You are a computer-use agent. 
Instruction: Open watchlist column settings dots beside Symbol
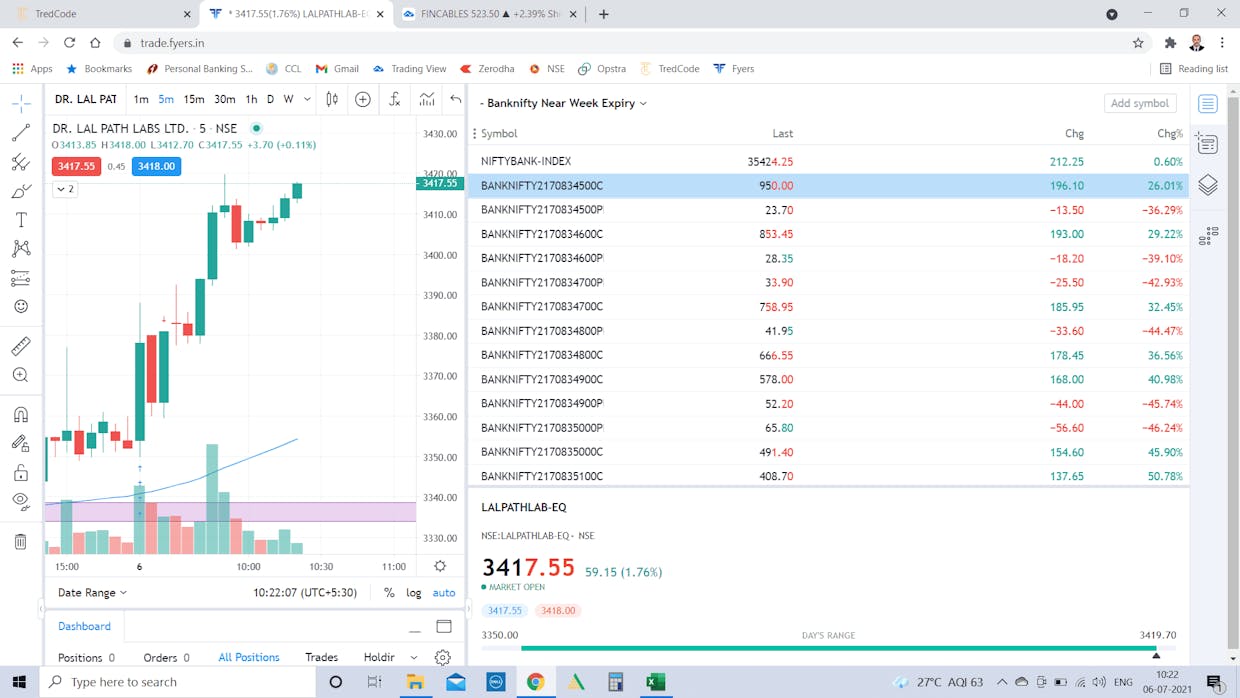(474, 133)
